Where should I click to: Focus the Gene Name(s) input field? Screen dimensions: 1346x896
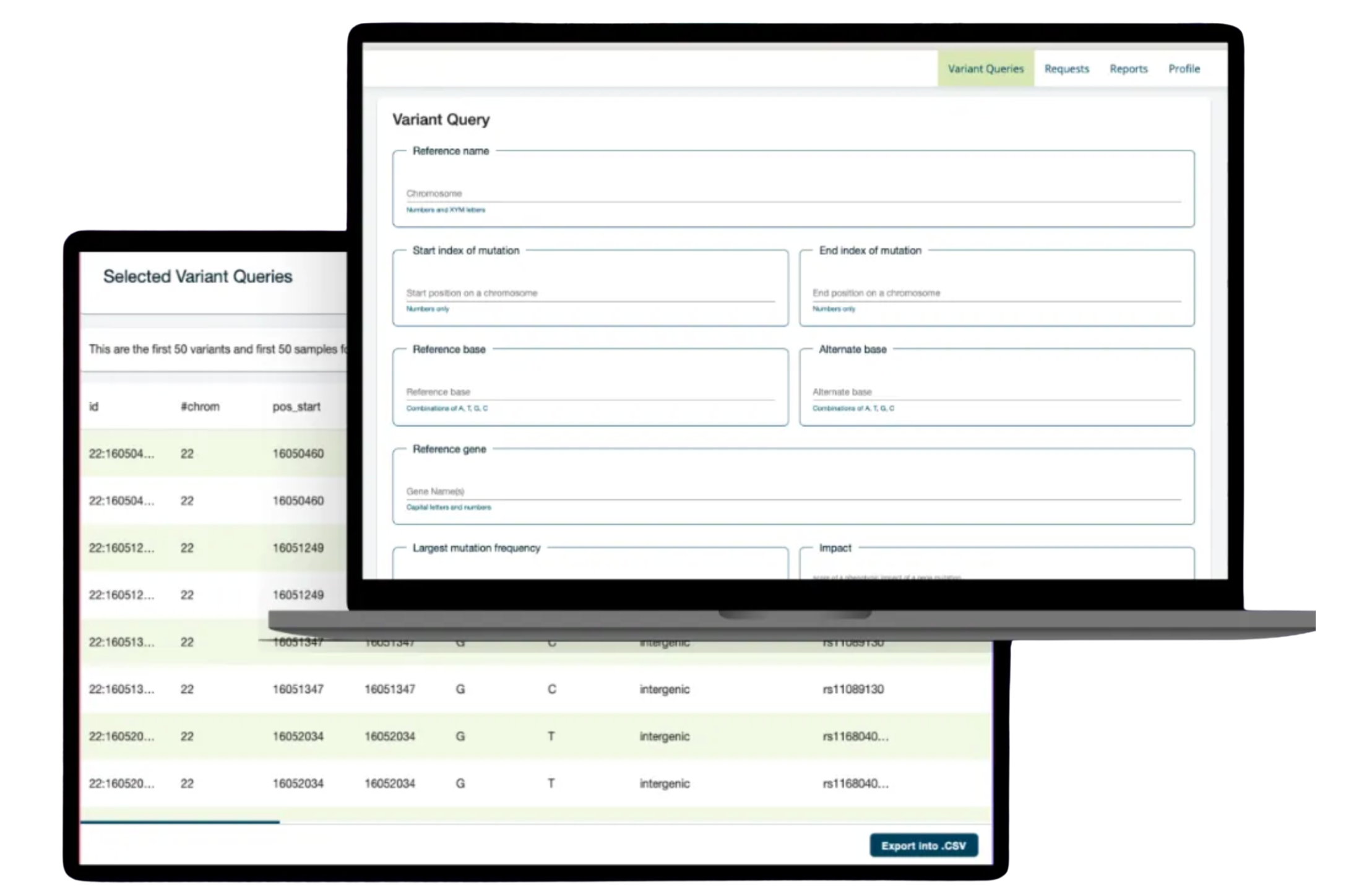point(792,491)
